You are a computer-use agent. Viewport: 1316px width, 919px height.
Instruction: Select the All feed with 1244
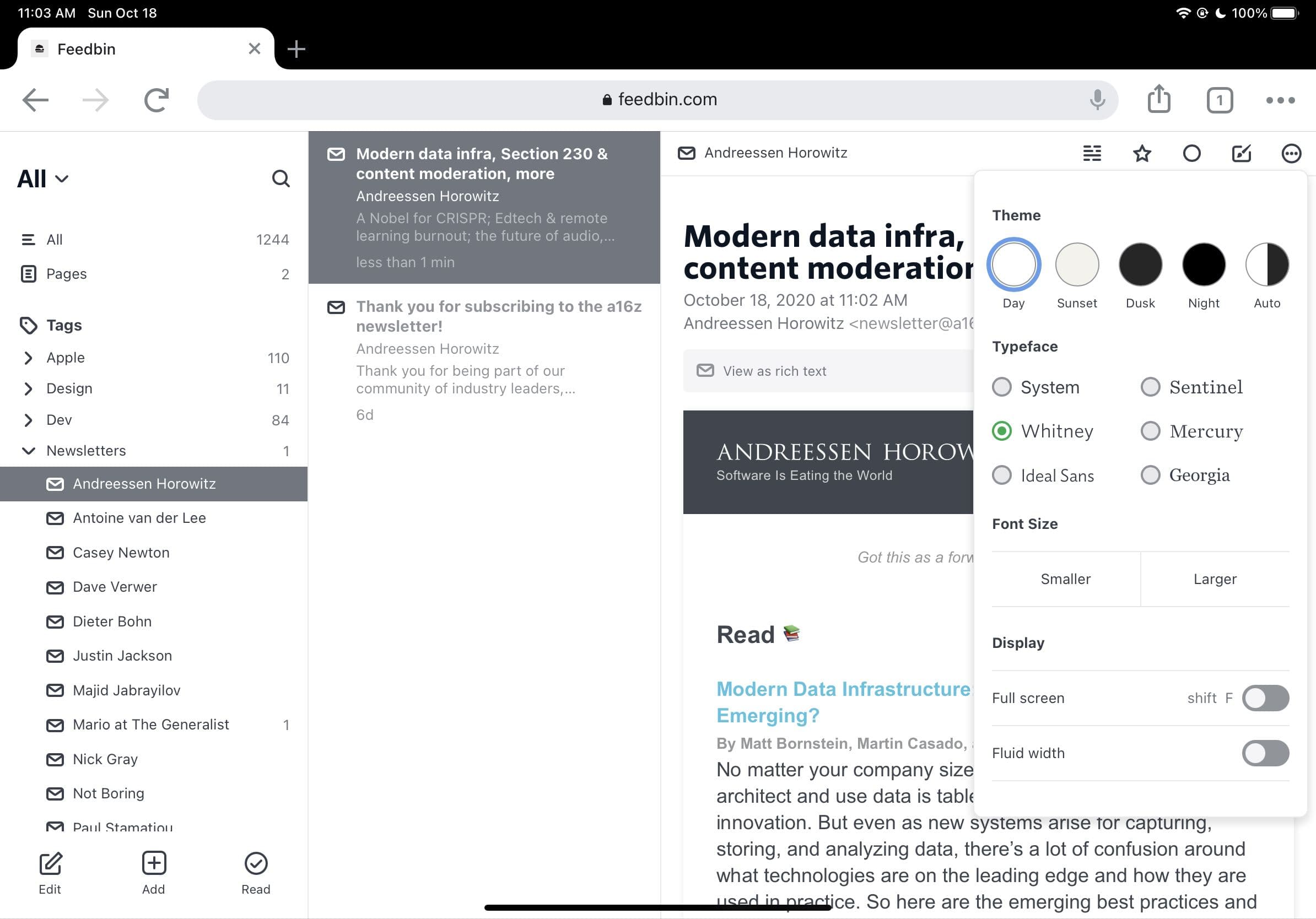click(x=154, y=240)
